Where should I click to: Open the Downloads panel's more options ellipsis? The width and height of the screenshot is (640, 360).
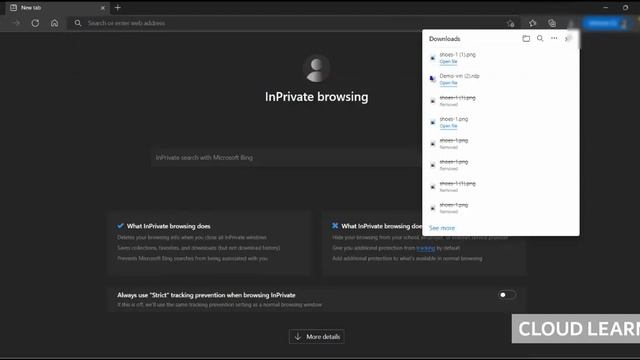[x=554, y=38]
